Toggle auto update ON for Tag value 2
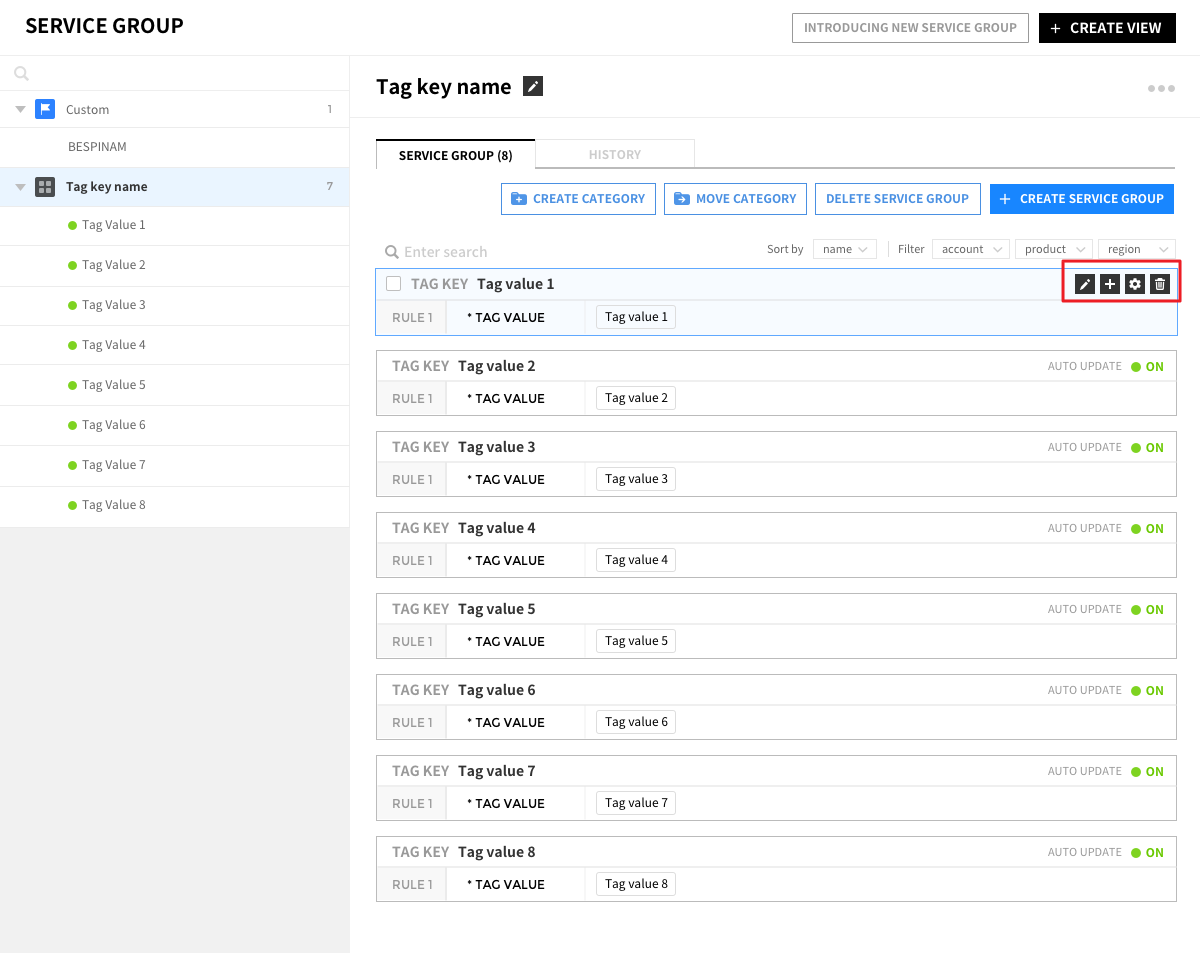Viewport: 1200px width, 953px height. tap(1147, 367)
